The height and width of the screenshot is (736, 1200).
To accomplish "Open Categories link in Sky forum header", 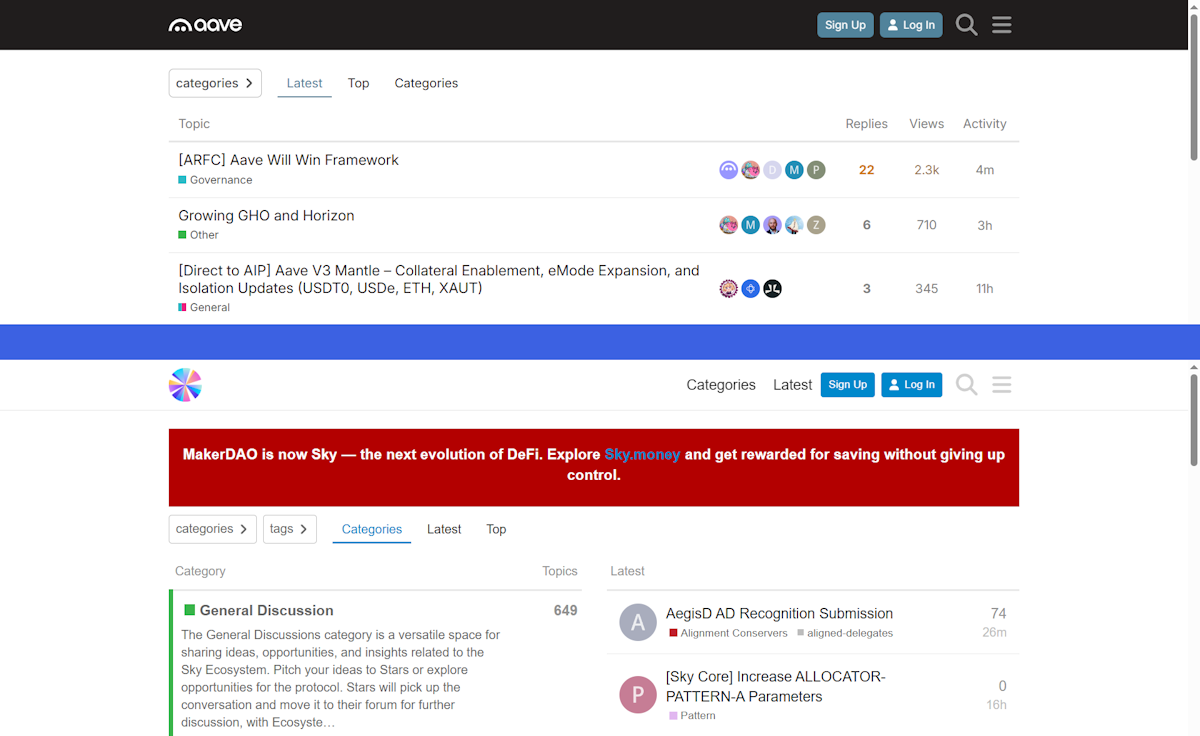I will coord(721,385).
